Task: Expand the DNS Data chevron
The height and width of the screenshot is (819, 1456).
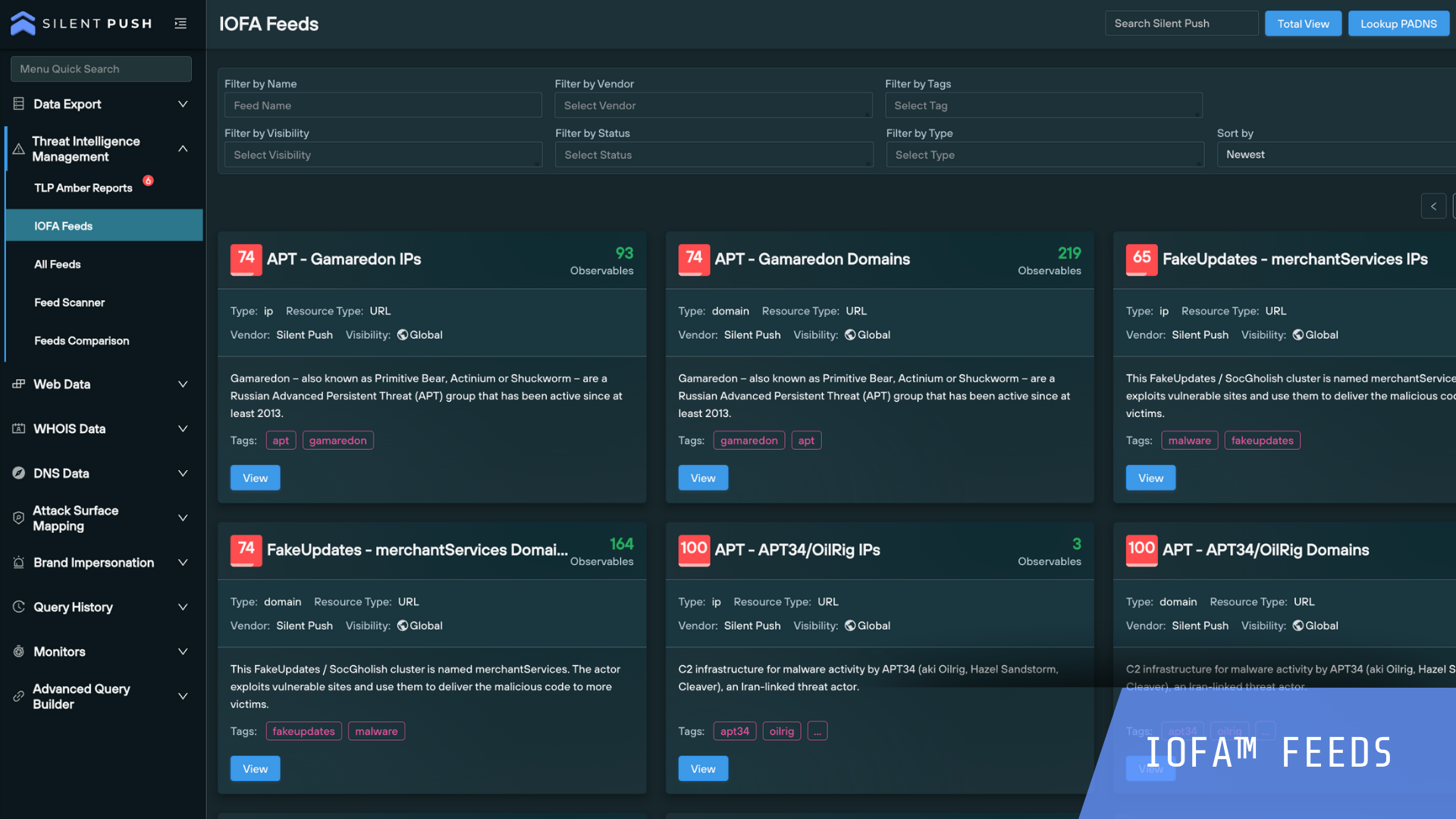Action: [x=183, y=473]
